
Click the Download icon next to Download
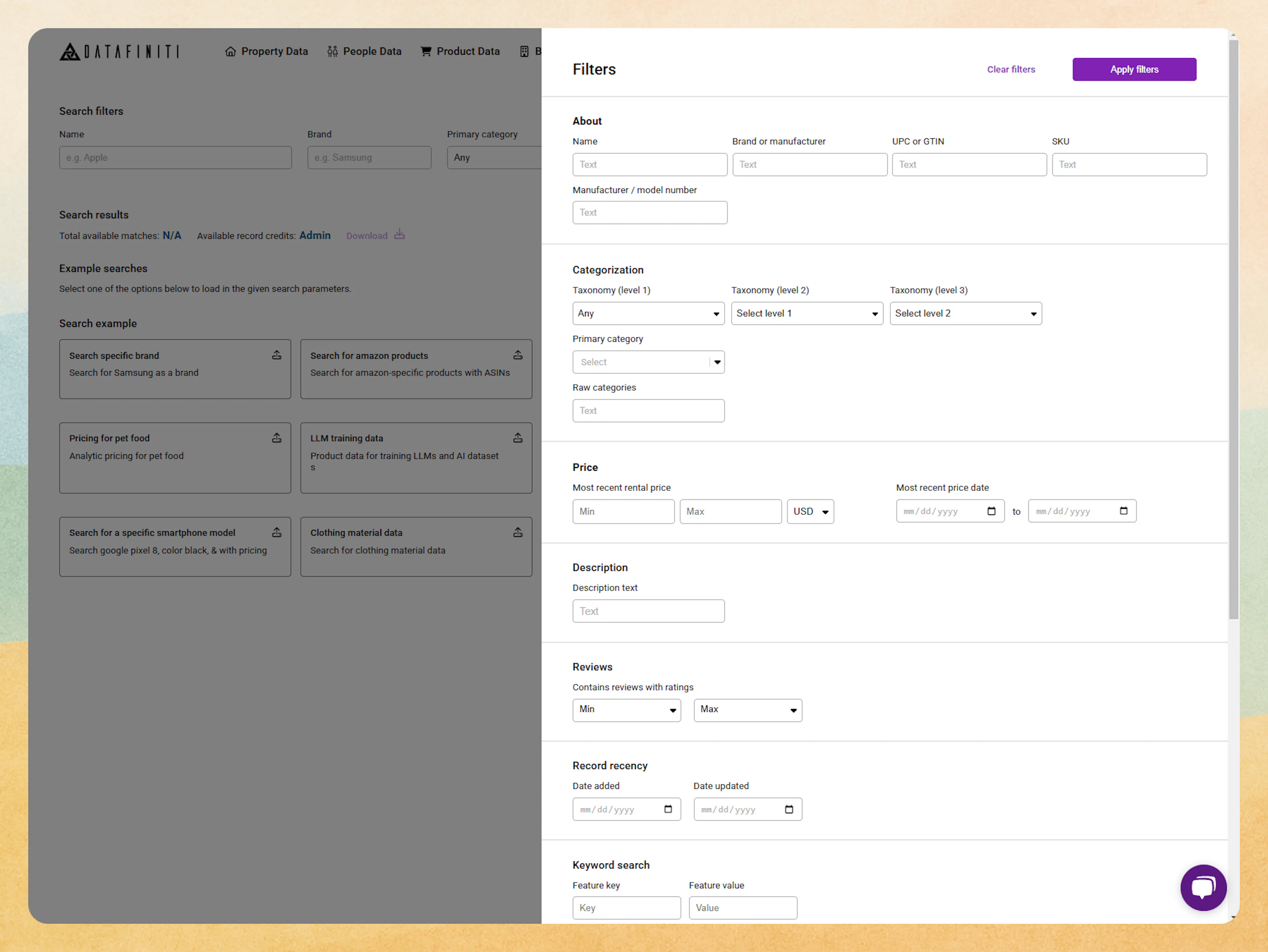399,234
